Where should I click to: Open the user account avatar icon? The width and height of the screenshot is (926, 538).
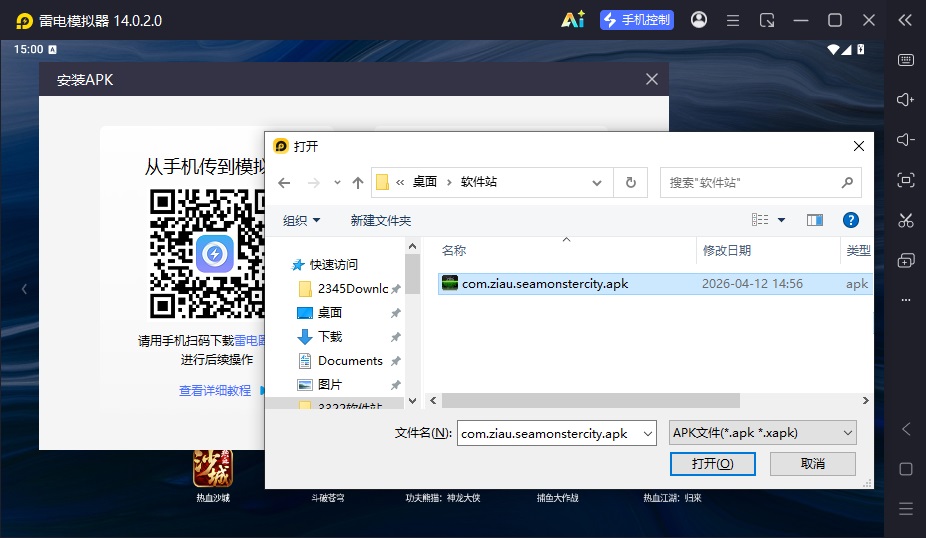point(699,20)
